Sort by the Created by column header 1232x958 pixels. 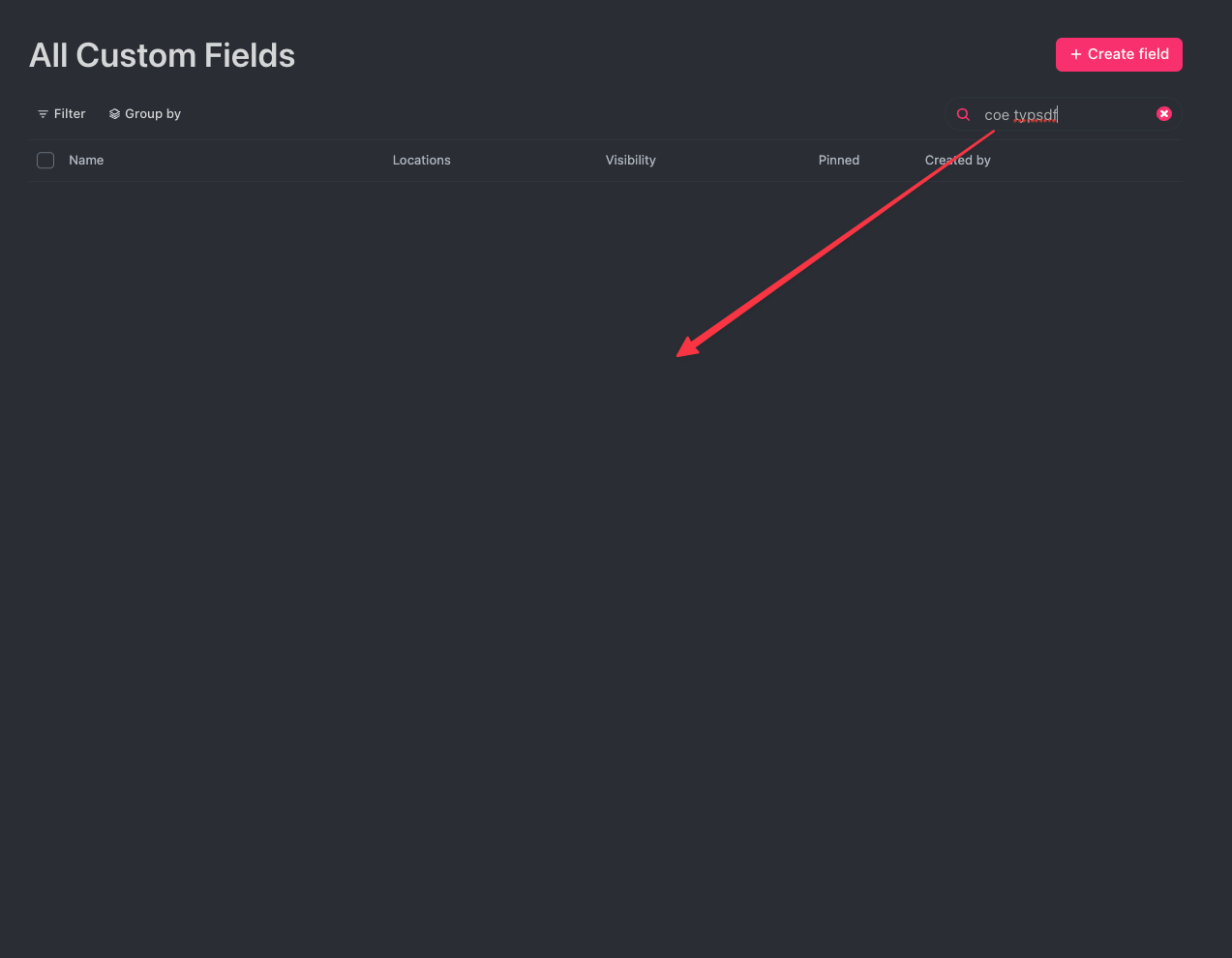pos(957,161)
